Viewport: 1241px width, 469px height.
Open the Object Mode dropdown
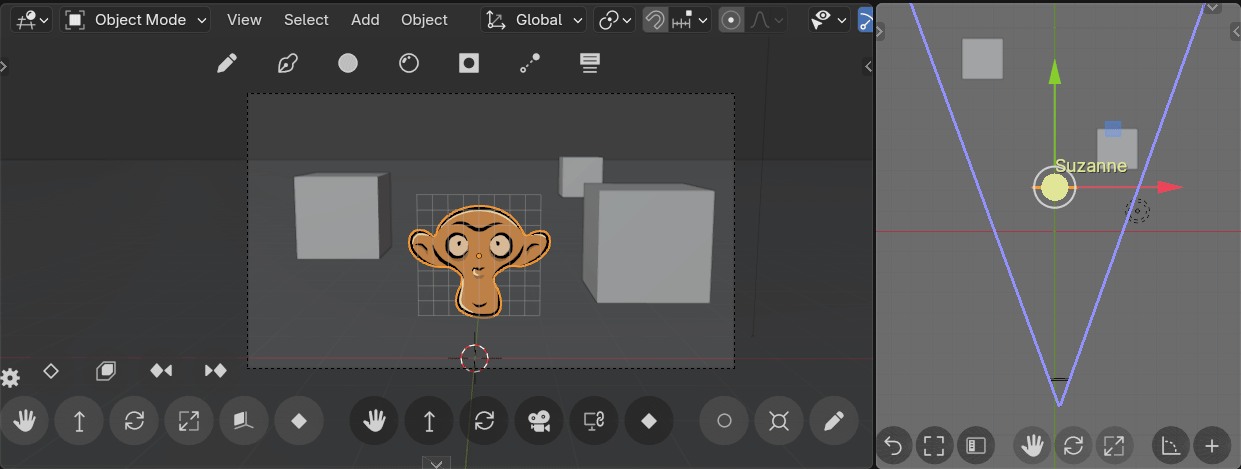pyautogui.click(x=136, y=19)
